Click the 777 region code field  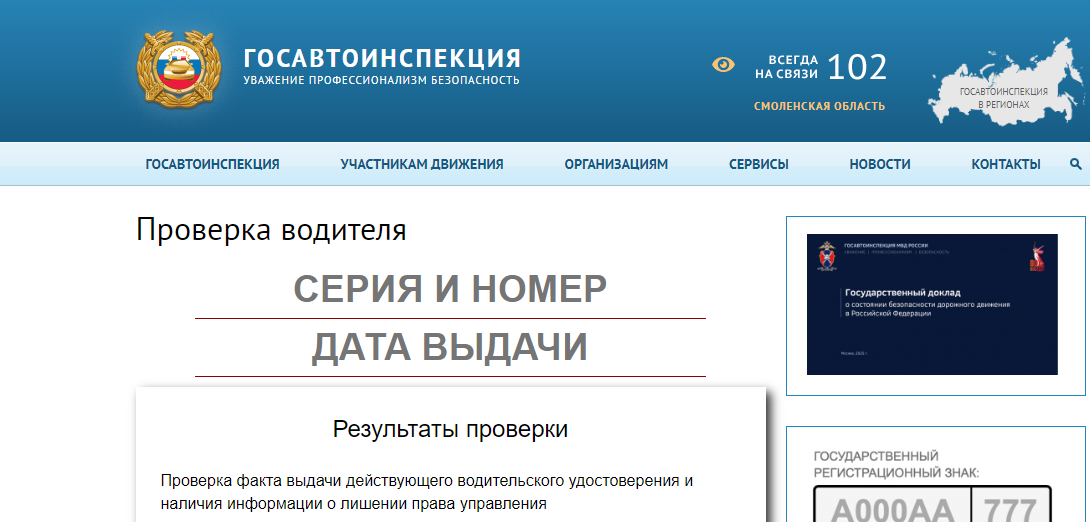(1011, 507)
